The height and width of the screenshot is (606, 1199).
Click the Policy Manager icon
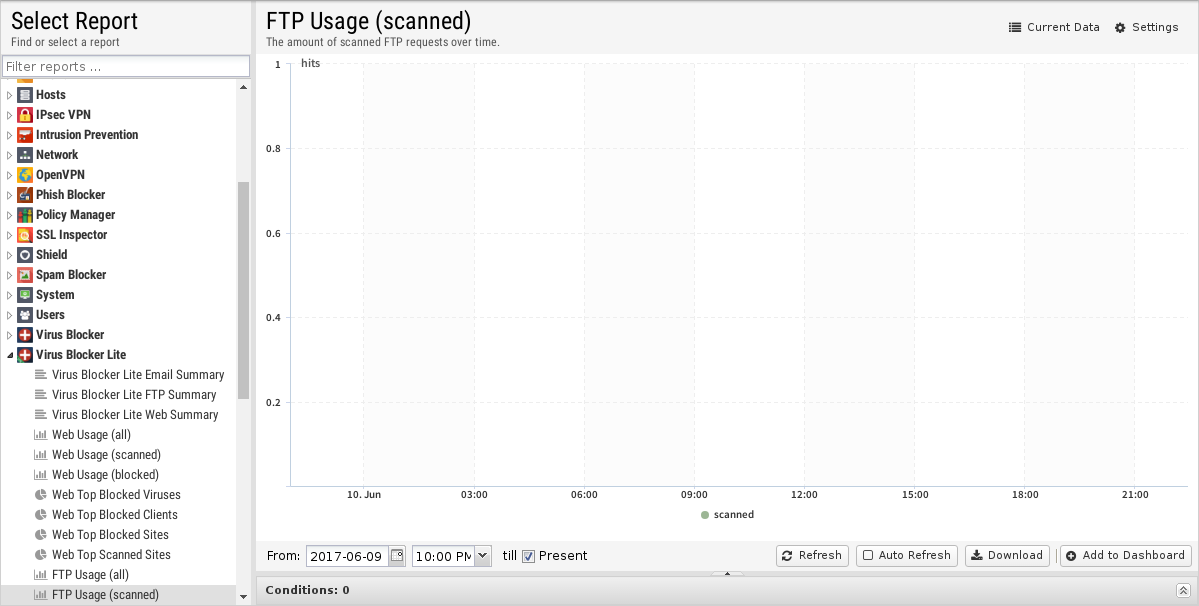click(25, 215)
